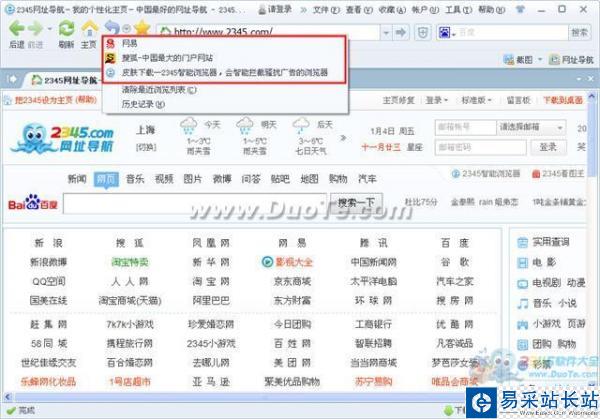
Task: Show more weather with » arrow
Action: [343, 138]
